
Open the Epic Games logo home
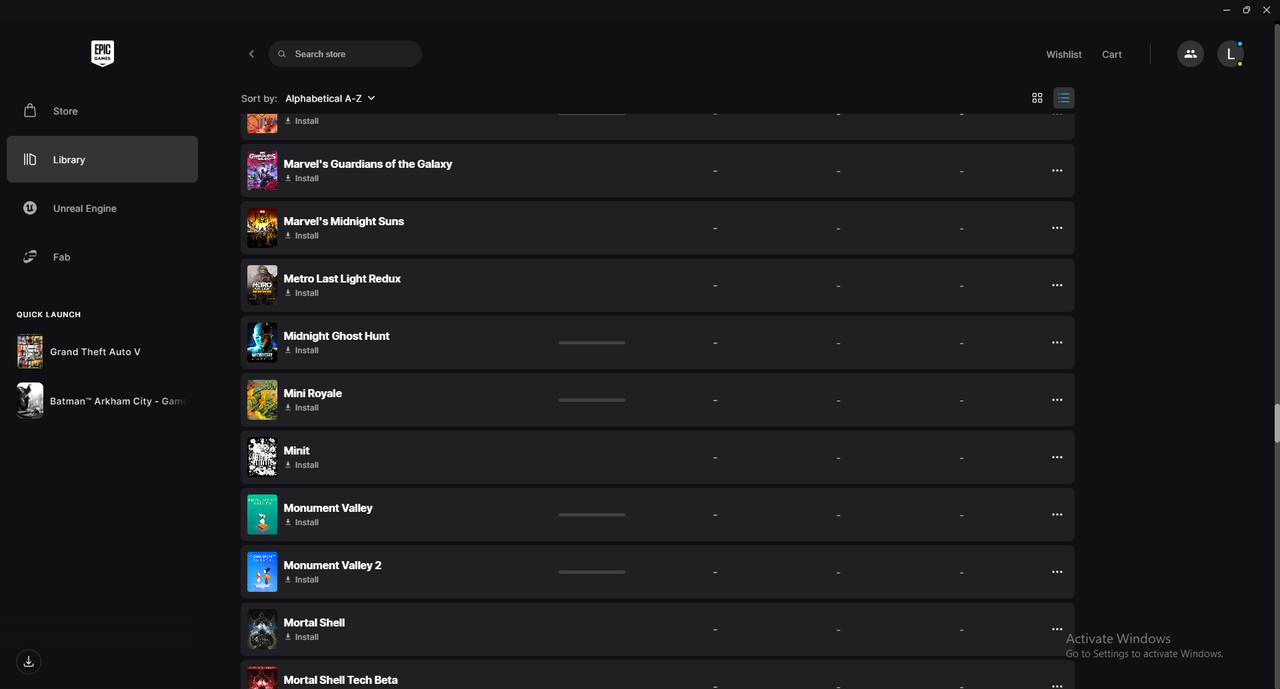tap(102, 54)
